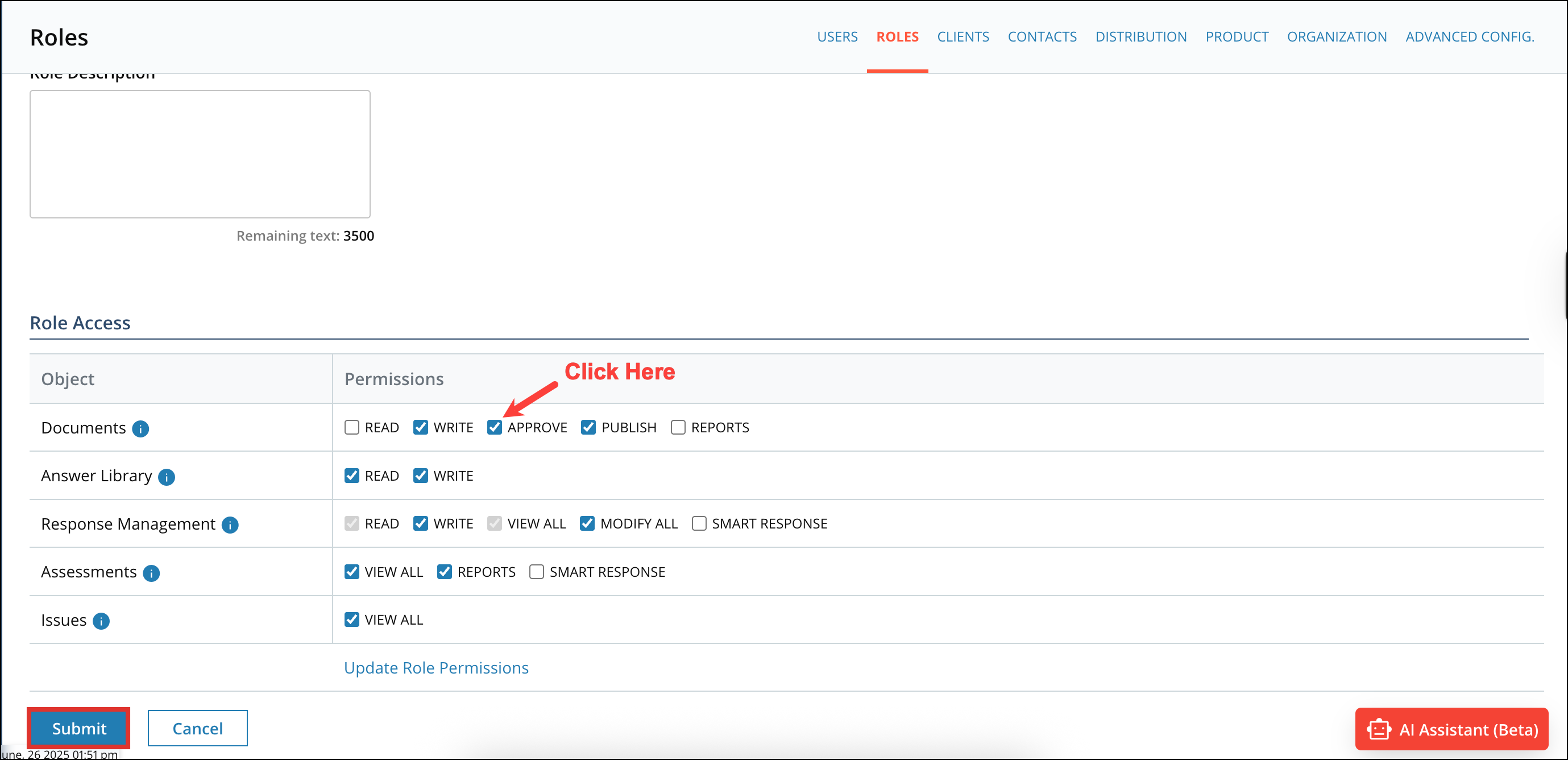The image size is (1568, 760).
Task: Click the Cancel button
Action: click(197, 728)
